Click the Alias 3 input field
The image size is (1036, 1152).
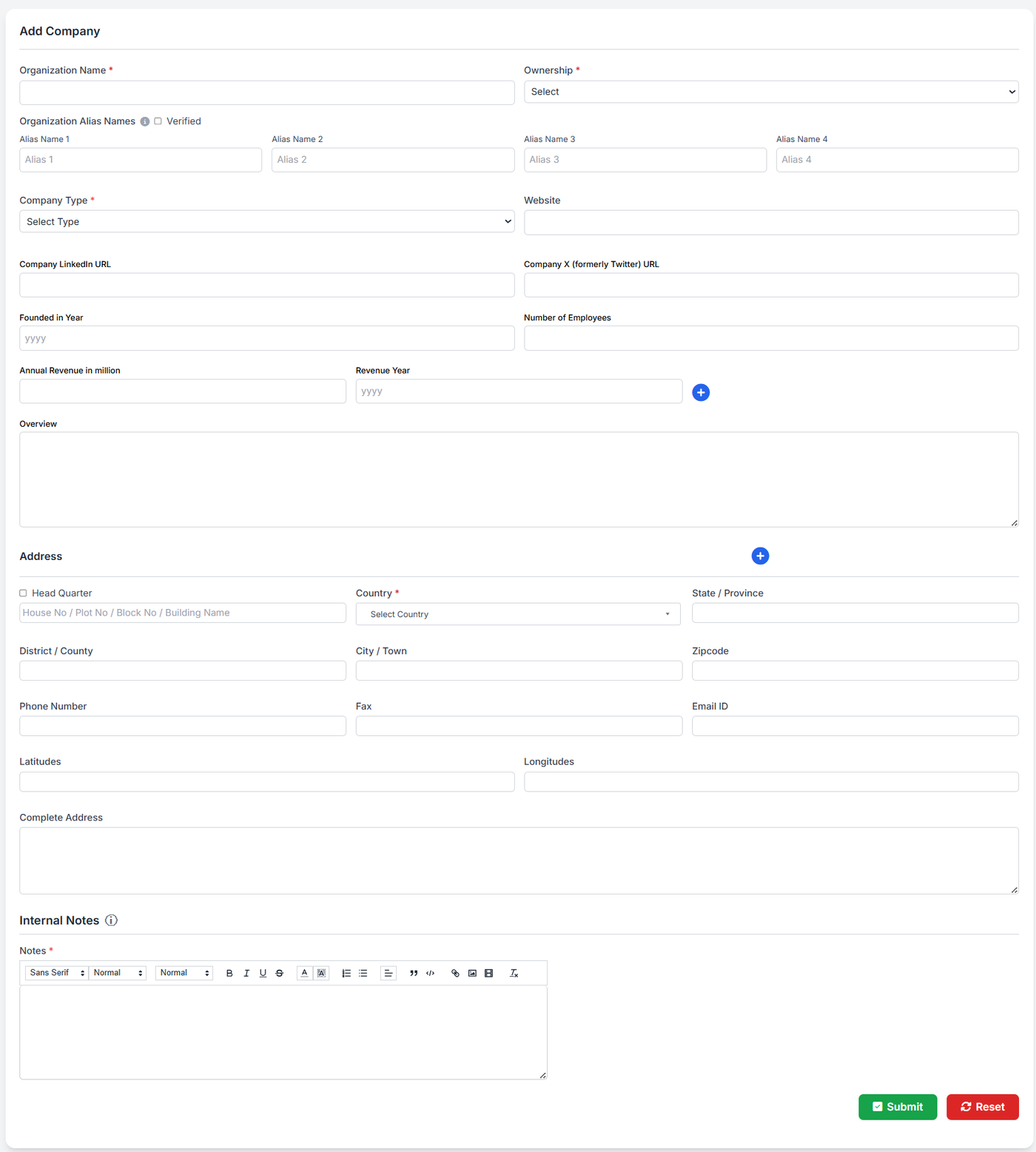click(x=645, y=160)
